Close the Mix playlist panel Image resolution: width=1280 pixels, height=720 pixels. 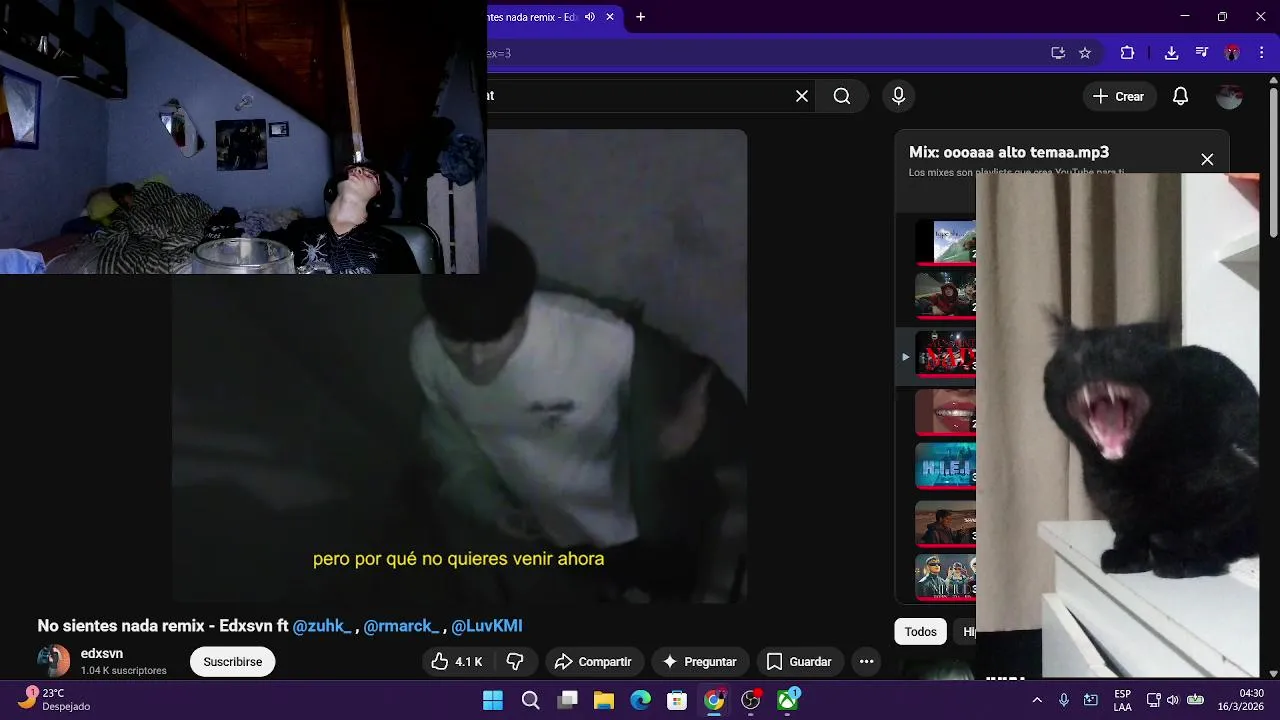pyautogui.click(x=1207, y=159)
